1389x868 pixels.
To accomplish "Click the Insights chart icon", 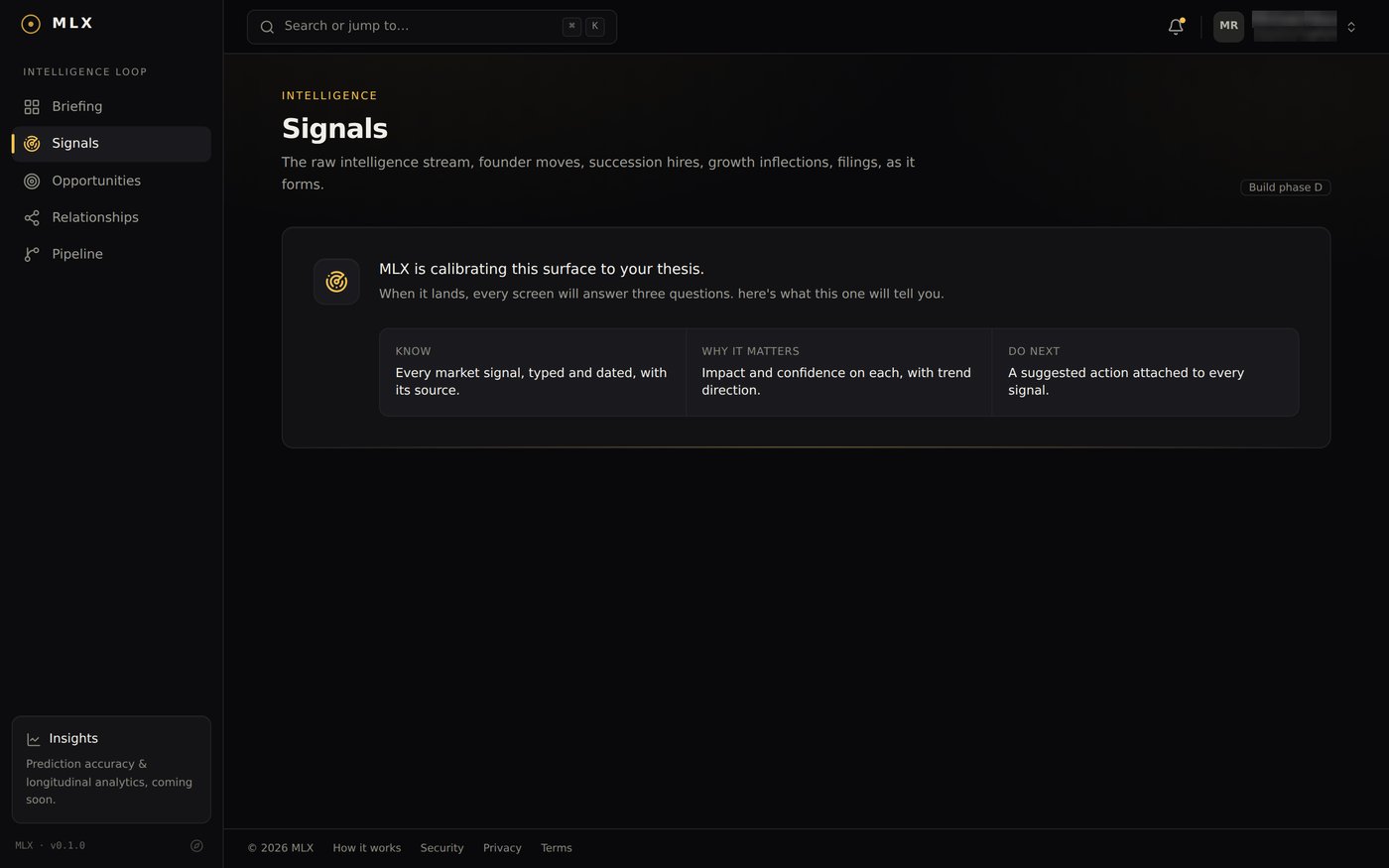I will click(33, 739).
